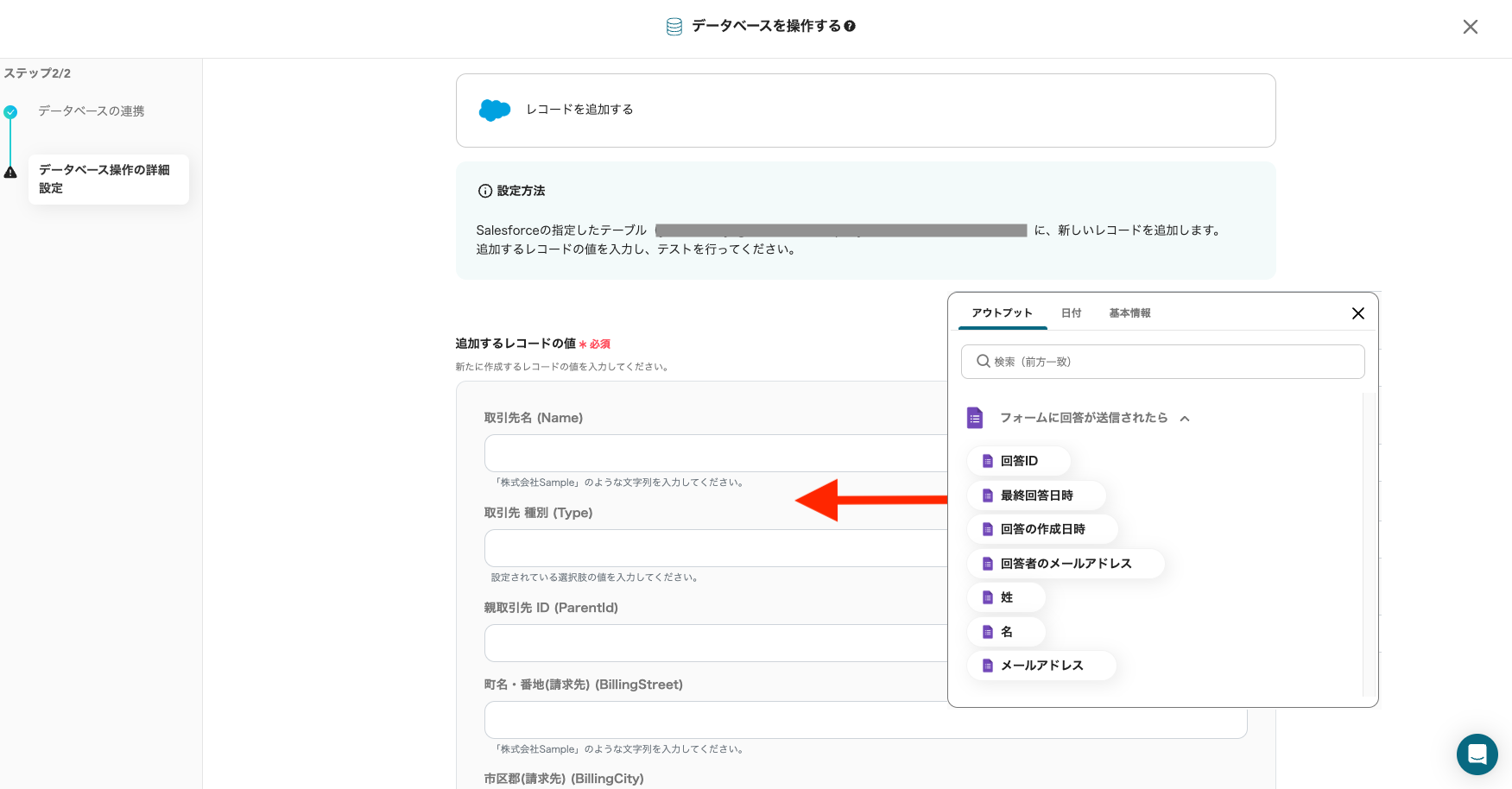Click the info icon next to 設定方法
The width and height of the screenshot is (1512, 789).
coord(485,191)
